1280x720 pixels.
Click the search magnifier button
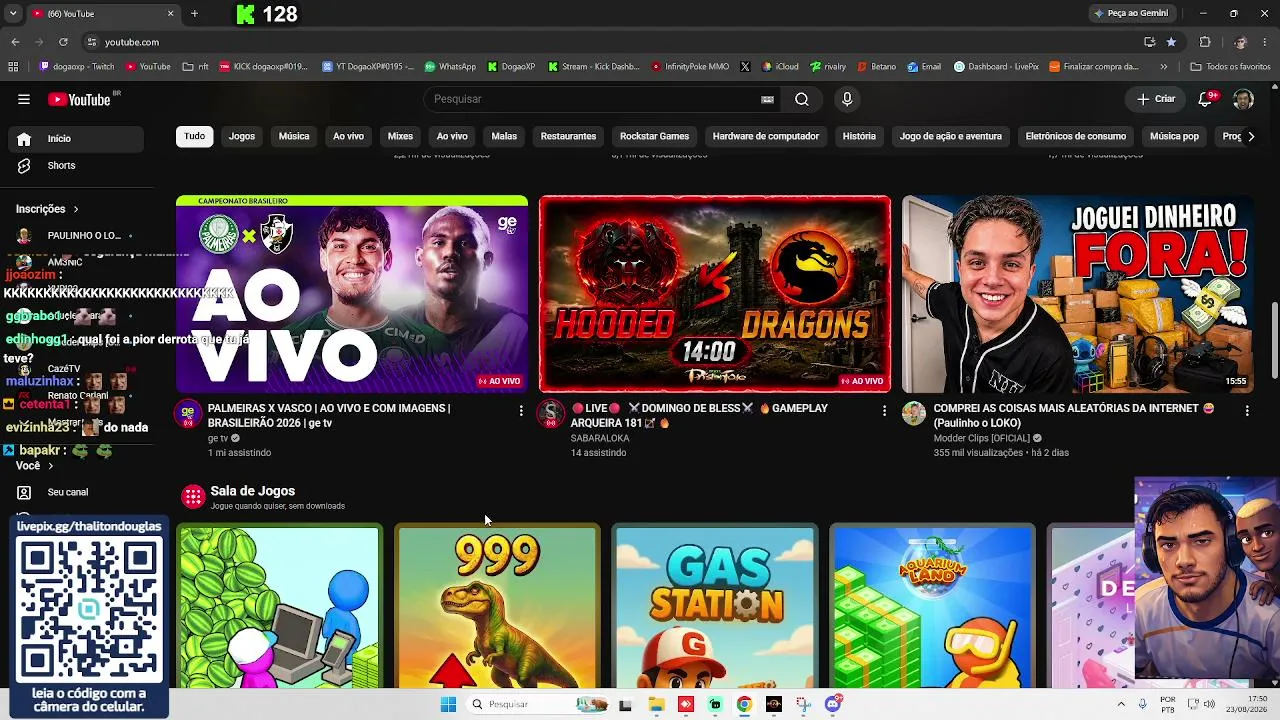pos(802,99)
